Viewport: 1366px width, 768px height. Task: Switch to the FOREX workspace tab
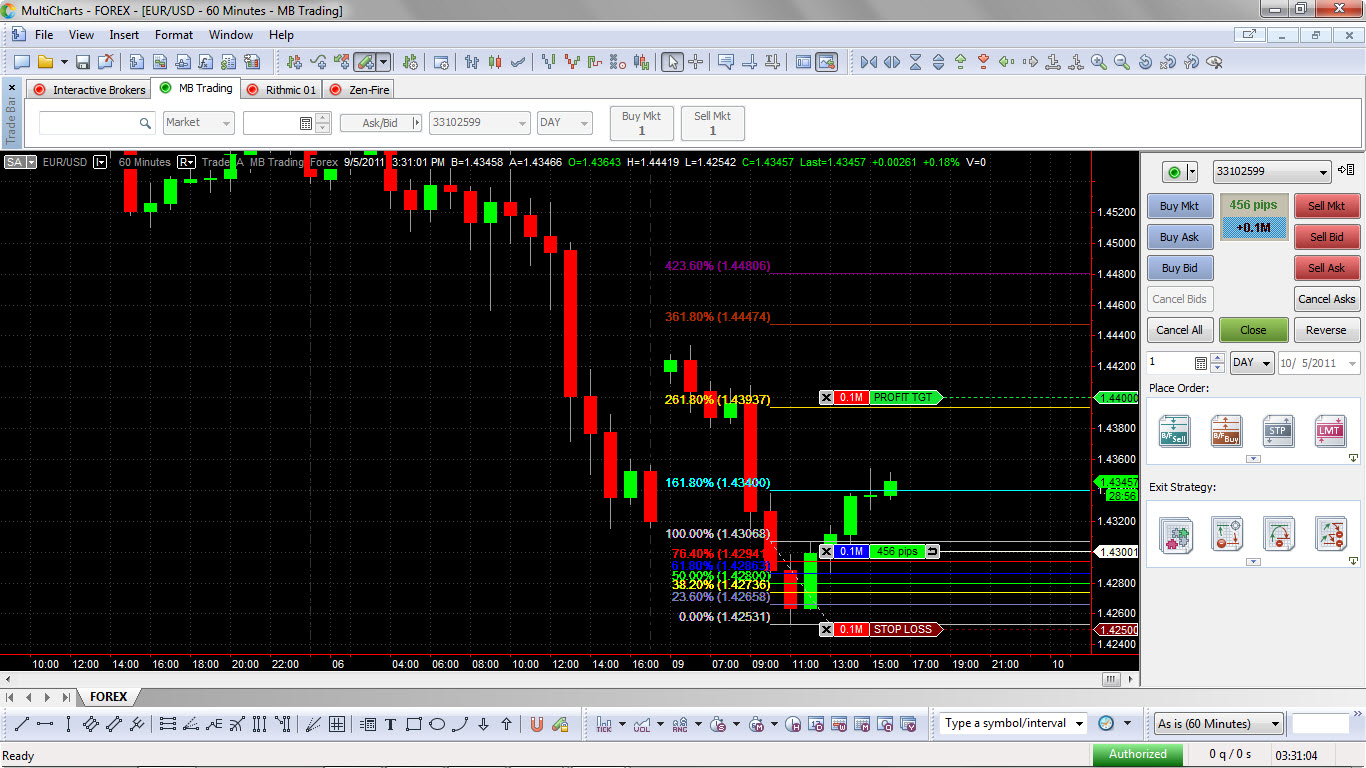(108, 697)
